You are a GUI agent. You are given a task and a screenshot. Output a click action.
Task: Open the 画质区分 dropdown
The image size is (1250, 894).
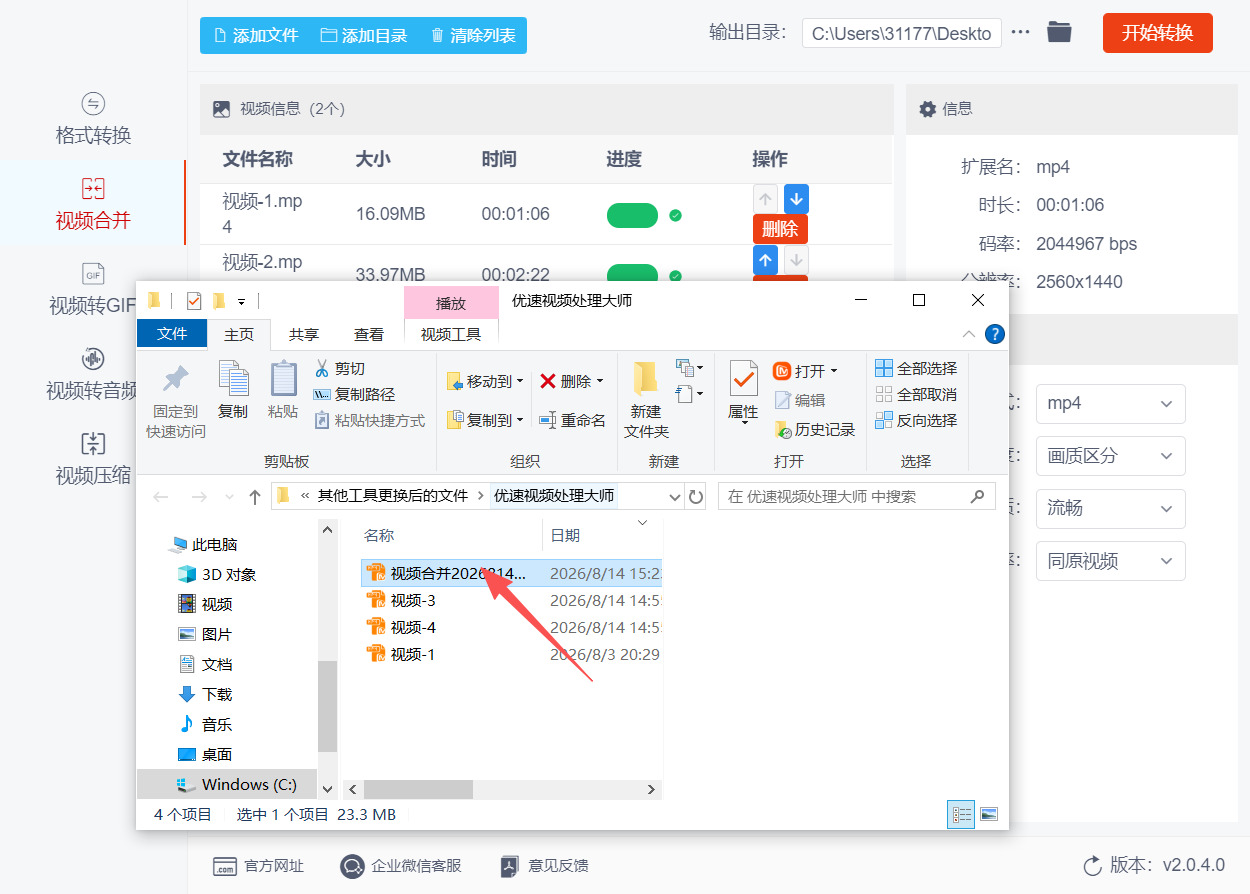(x=1110, y=456)
